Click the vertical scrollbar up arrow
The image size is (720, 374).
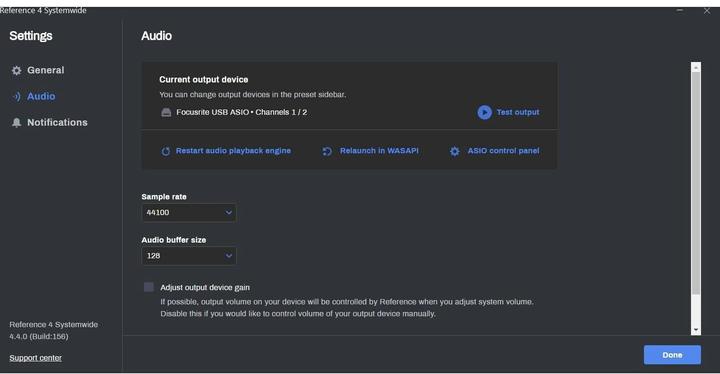click(x=696, y=68)
